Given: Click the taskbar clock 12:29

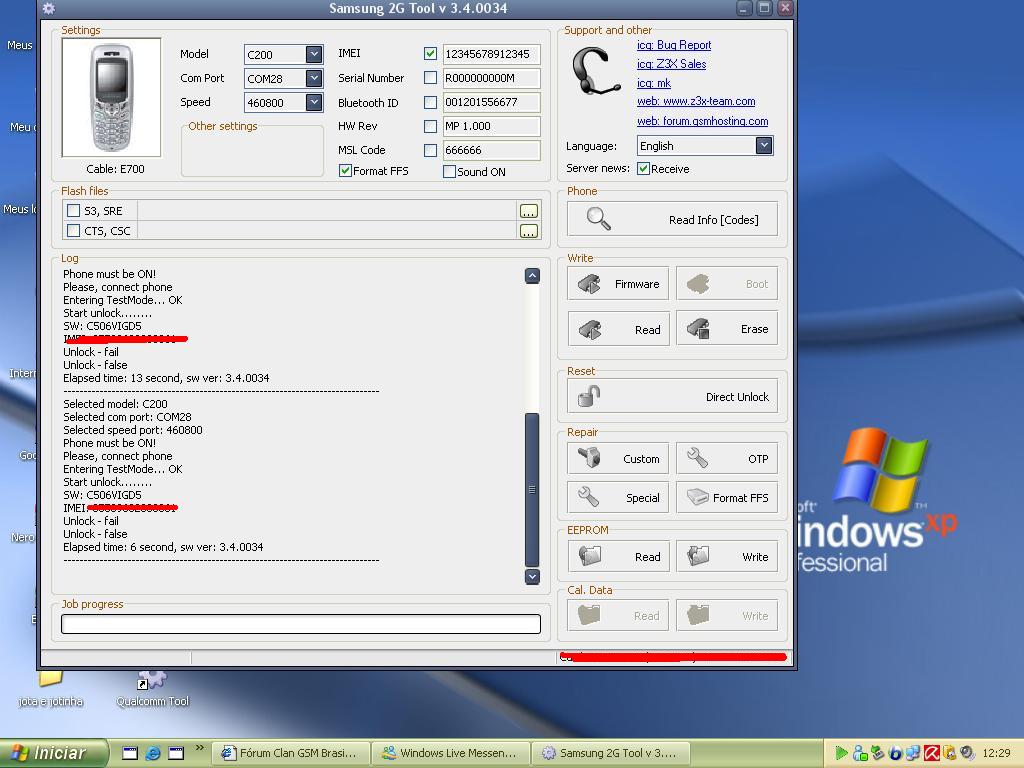Looking at the screenshot, I should click(996, 753).
